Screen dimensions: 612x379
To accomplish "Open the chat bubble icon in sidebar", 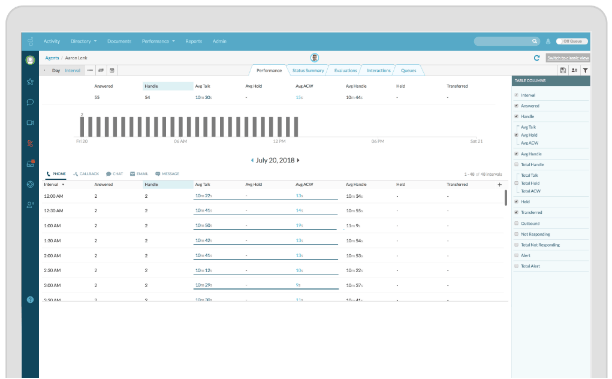I will click(30, 102).
